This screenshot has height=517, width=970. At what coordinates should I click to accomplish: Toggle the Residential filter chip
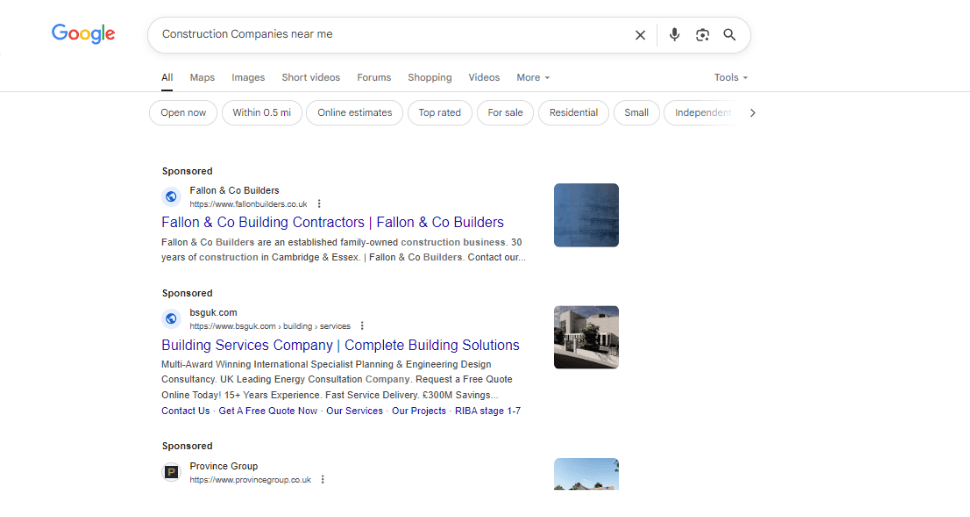point(573,113)
